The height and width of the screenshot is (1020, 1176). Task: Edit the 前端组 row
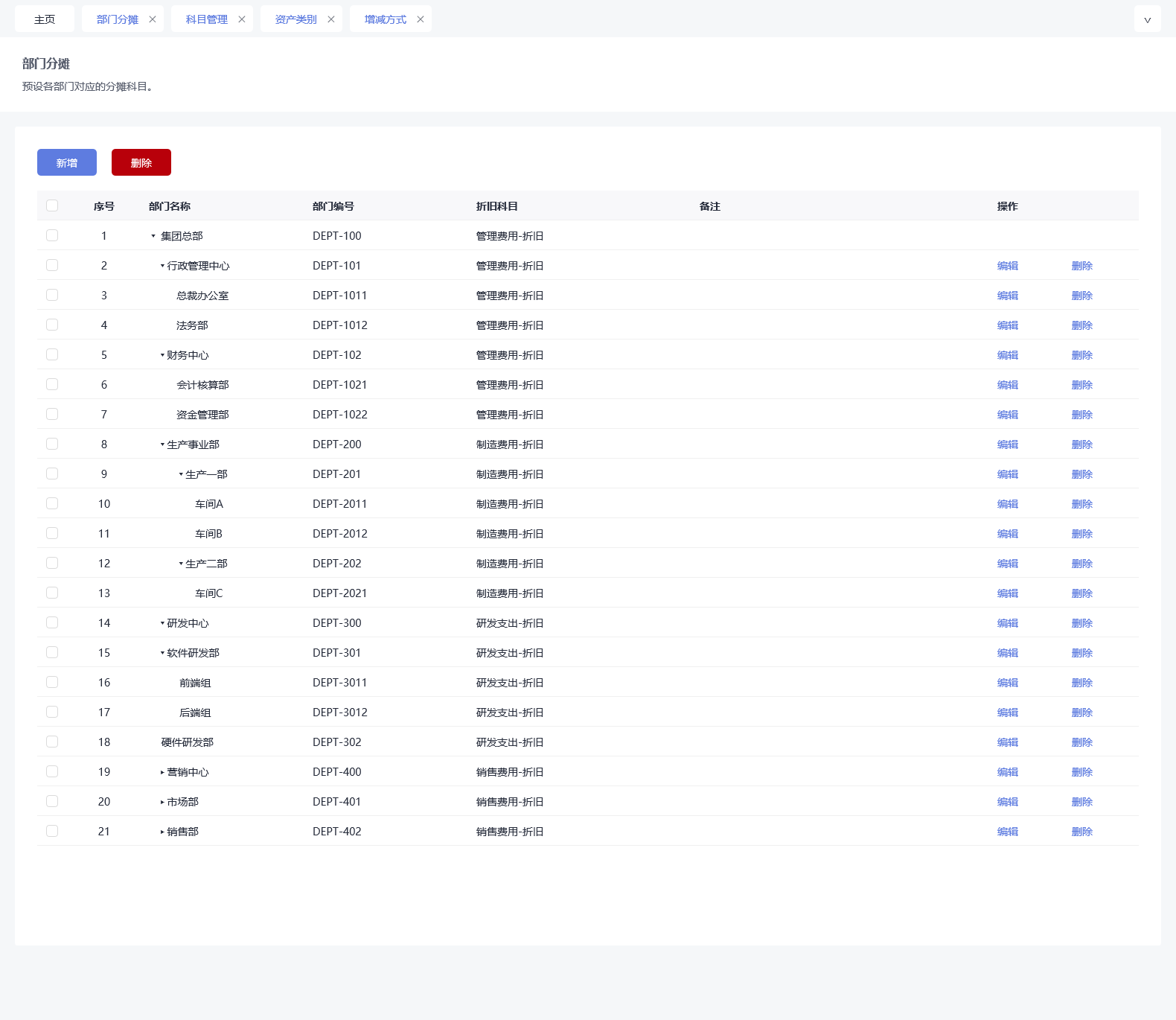coord(1008,683)
